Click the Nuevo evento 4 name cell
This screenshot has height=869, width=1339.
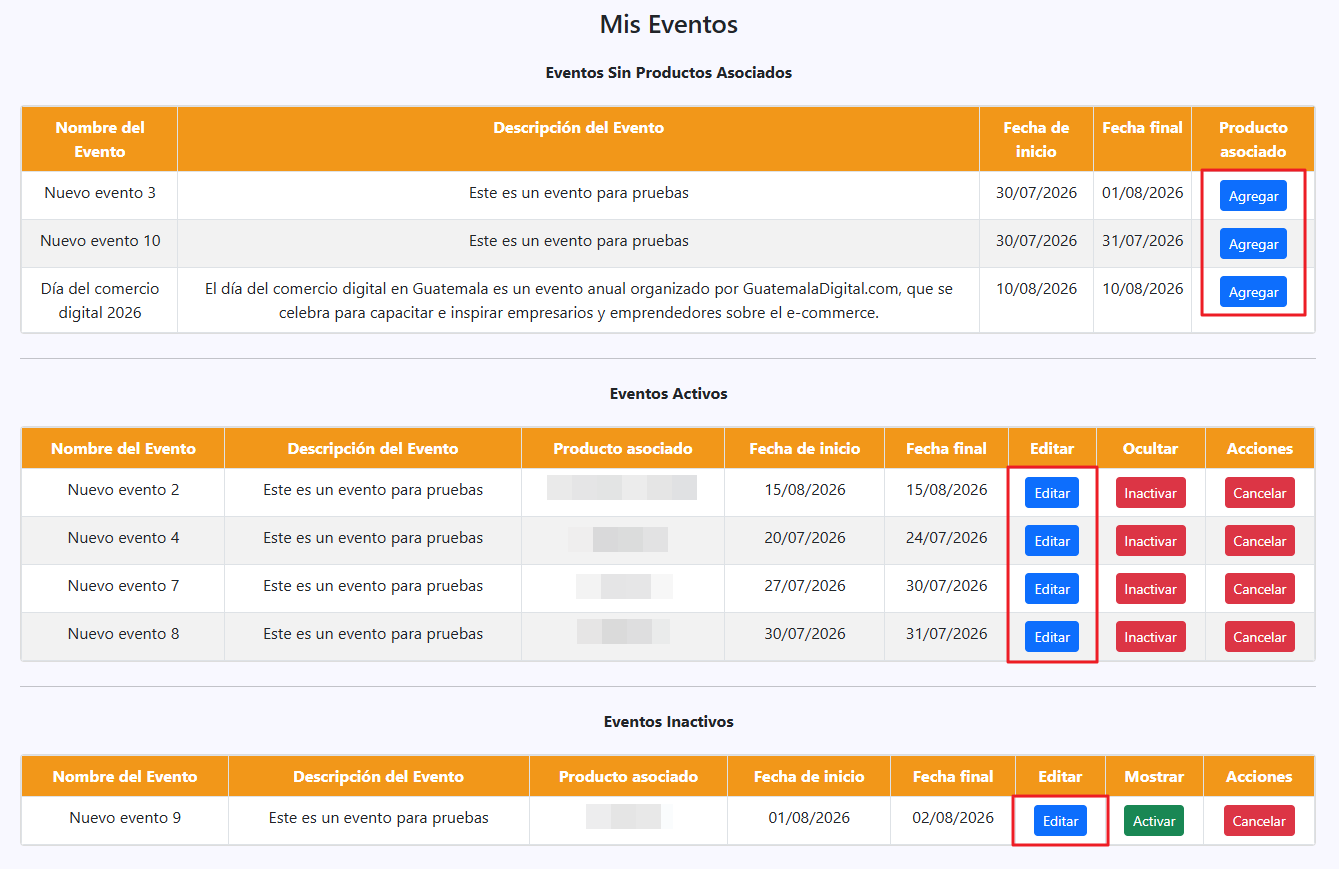coord(123,540)
